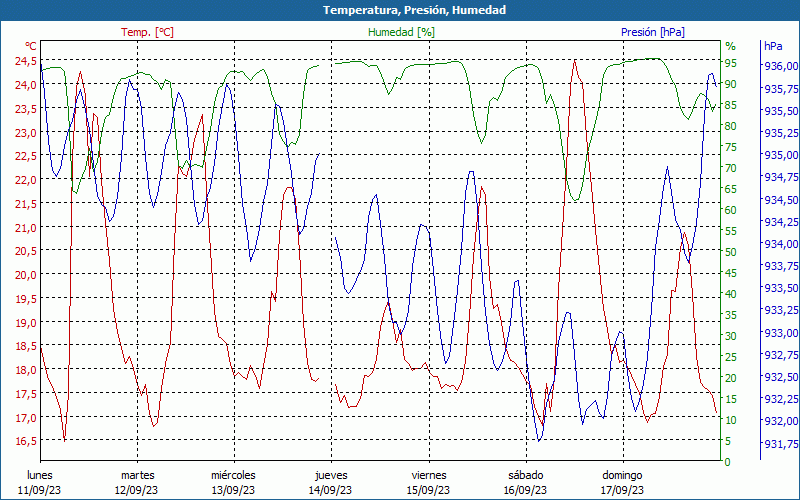Click '23,5' on the temperature axis

coord(26,109)
